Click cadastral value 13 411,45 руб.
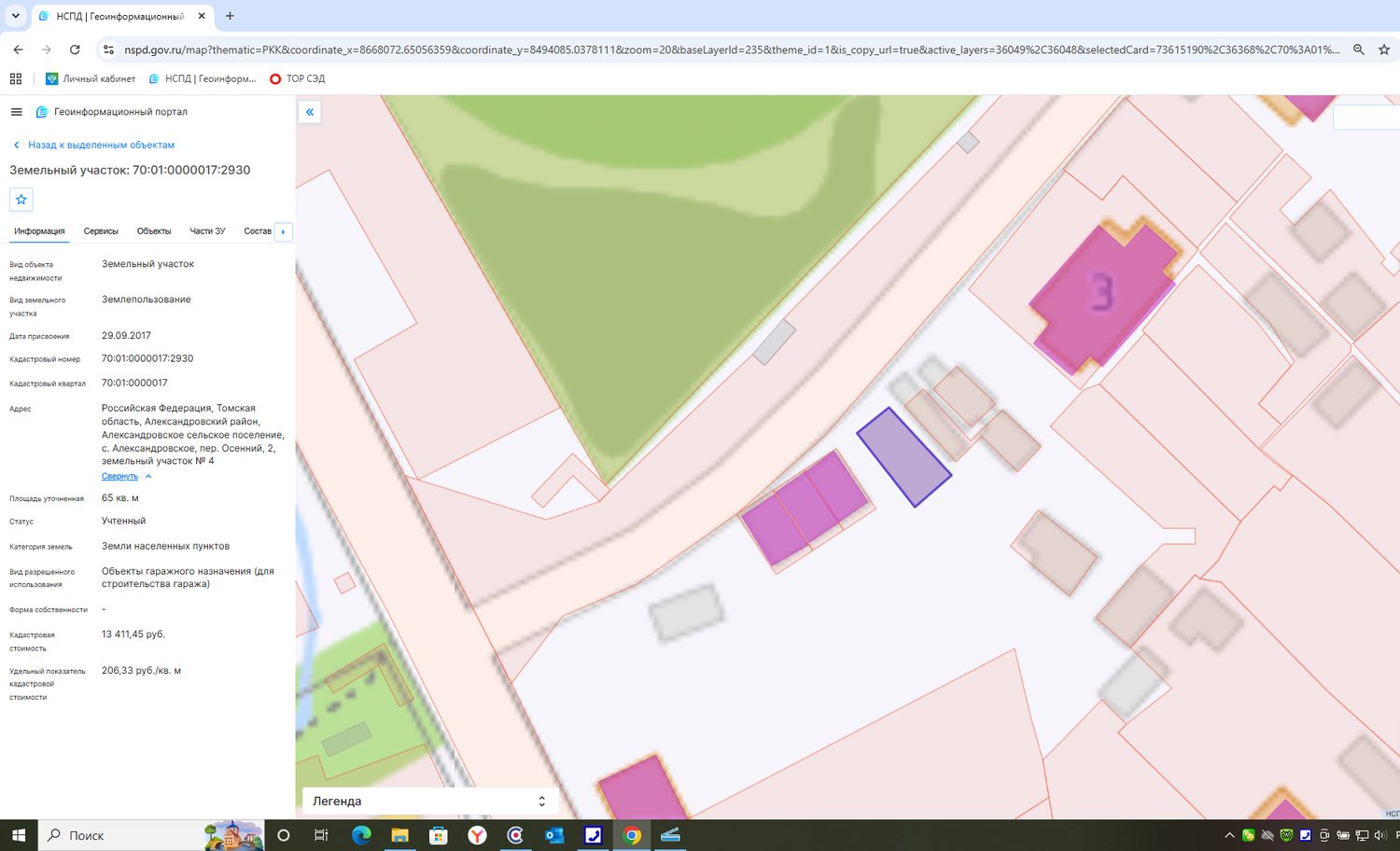The image size is (1400, 851). pyautogui.click(x=133, y=635)
